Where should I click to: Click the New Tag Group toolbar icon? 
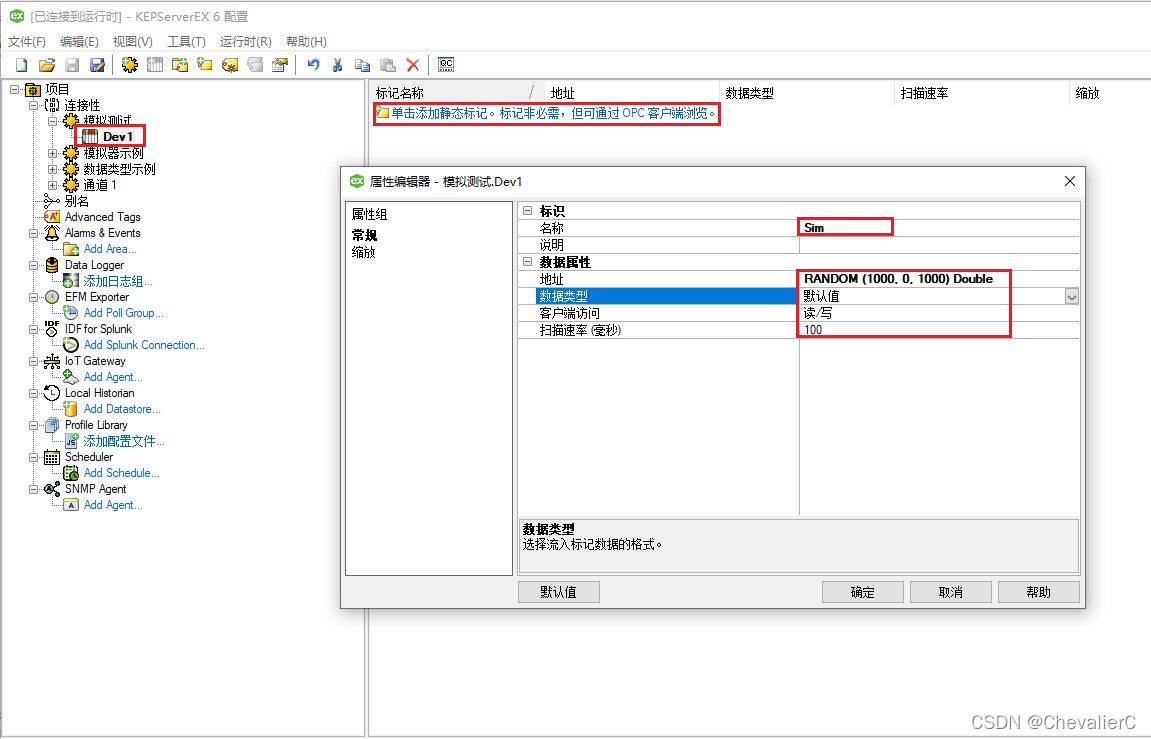tap(180, 65)
